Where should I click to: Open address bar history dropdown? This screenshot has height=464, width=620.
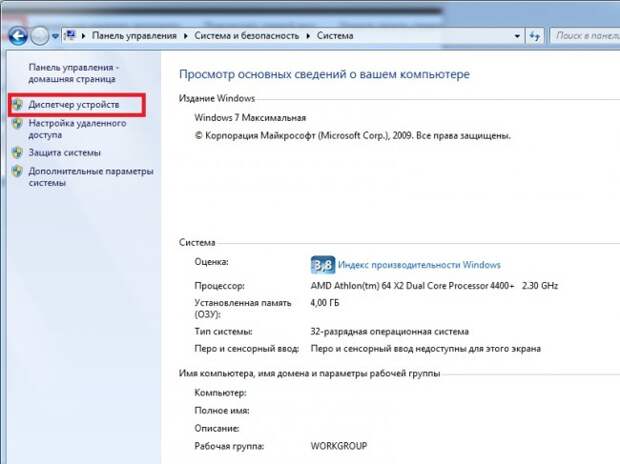tap(517, 36)
